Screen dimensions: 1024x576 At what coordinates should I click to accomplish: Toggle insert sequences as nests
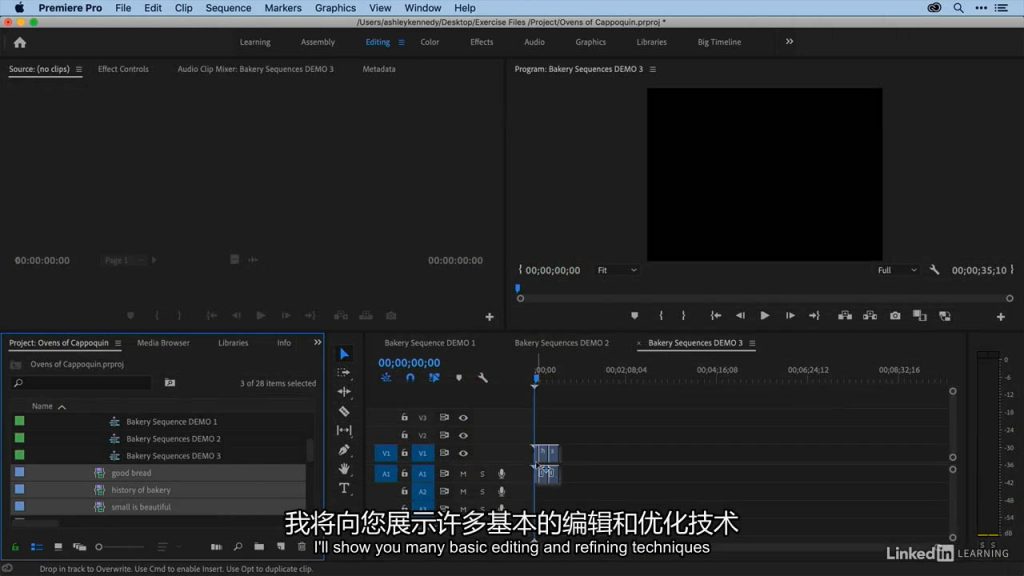click(x=386, y=377)
